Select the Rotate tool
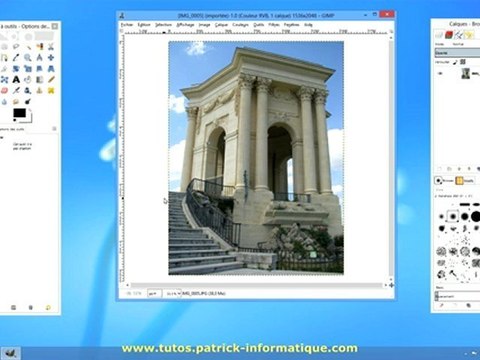Viewport: 480px width, 360px height. point(16,69)
